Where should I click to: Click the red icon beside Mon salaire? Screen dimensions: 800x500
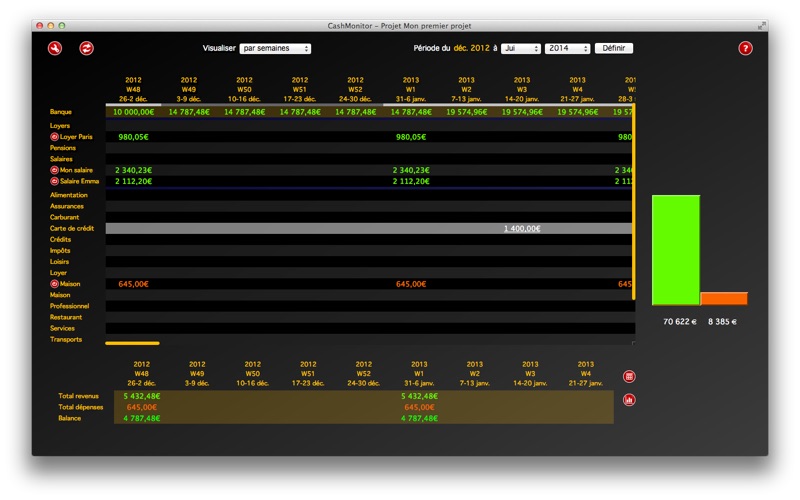point(54,171)
